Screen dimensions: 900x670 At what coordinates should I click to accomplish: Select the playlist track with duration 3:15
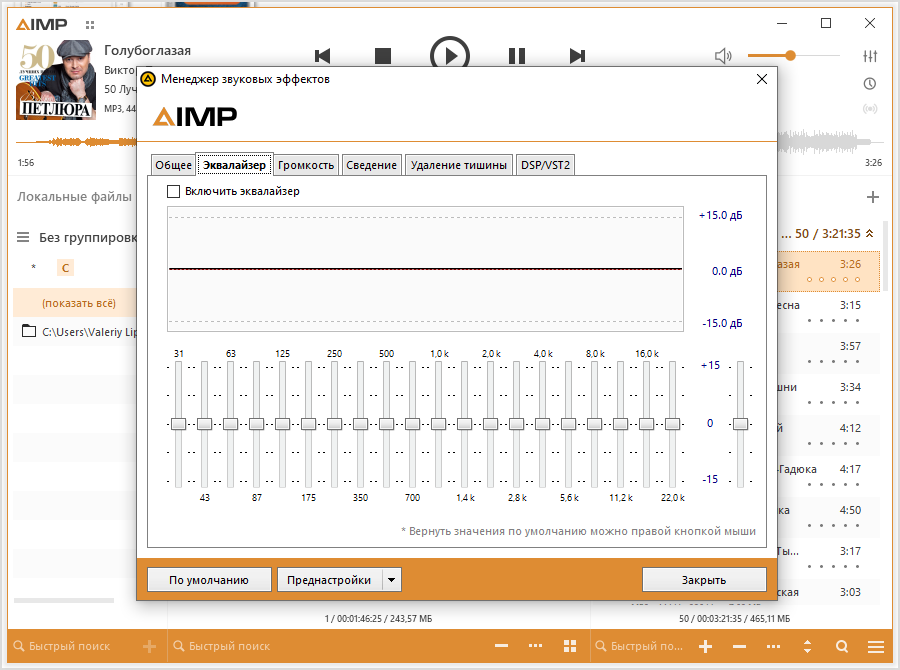pos(828,312)
